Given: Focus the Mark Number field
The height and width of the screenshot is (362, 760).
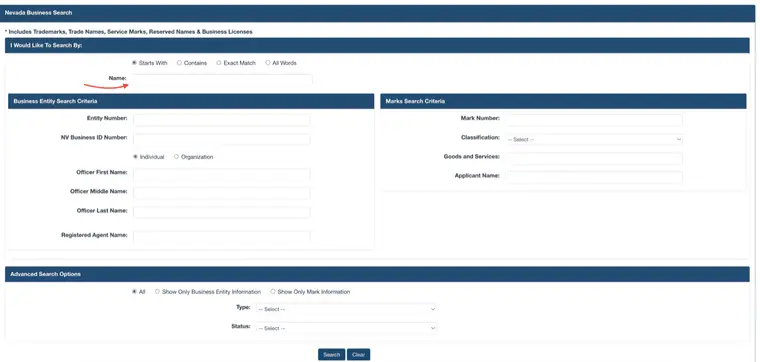Looking at the screenshot, I should (594, 120).
